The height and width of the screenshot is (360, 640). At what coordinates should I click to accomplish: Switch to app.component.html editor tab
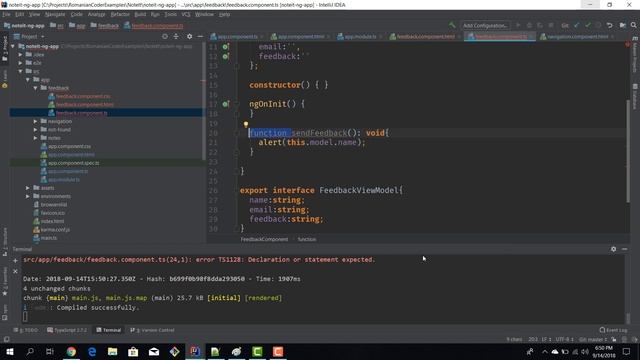pyautogui.click(x=300, y=37)
